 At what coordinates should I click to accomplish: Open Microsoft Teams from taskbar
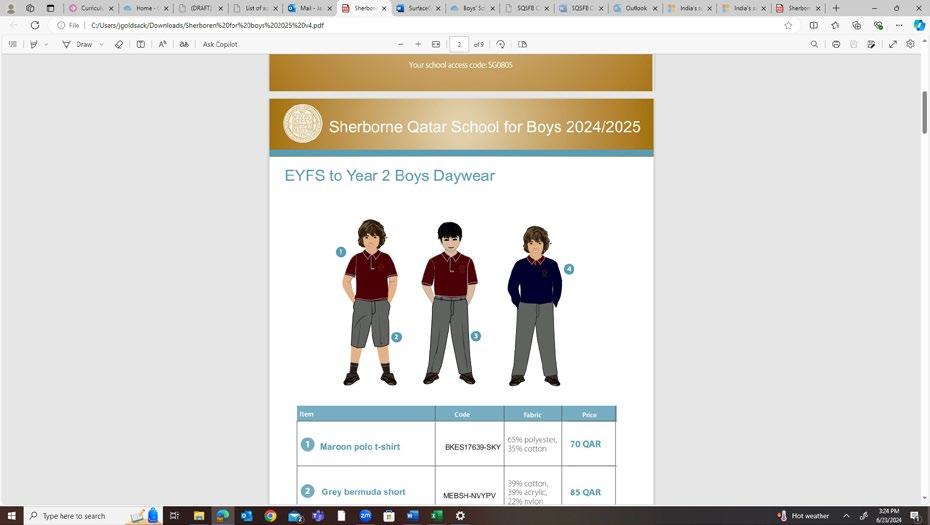coord(318,516)
